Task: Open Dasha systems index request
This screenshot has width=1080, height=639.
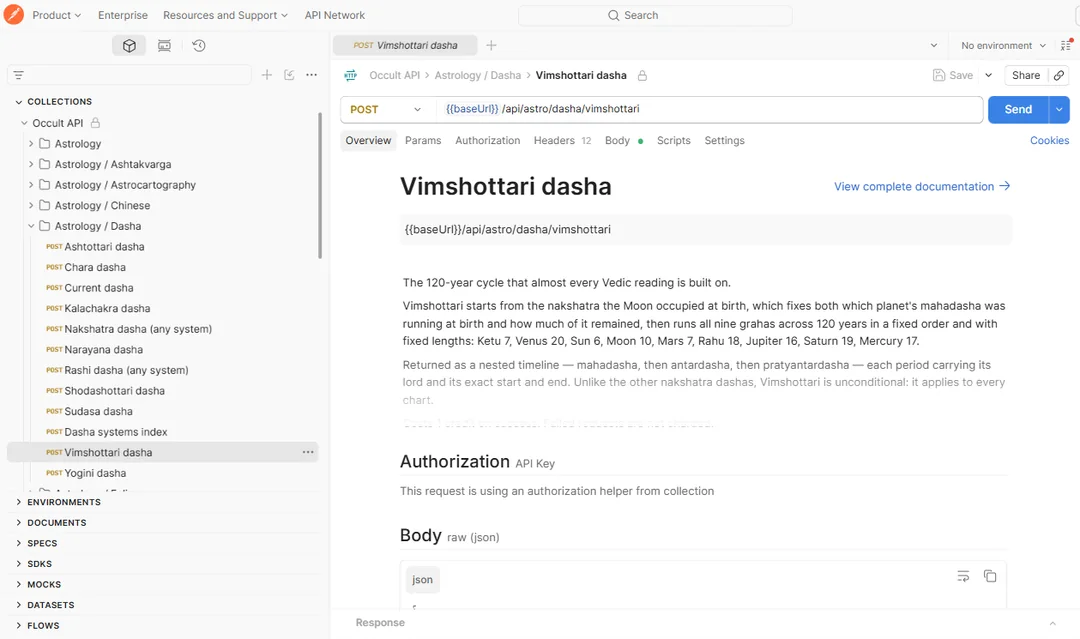Action: pyautogui.click(x=116, y=432)
